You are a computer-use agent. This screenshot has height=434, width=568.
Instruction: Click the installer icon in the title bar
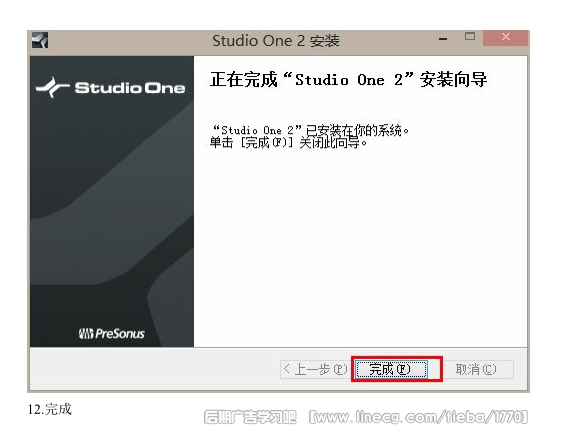tap(40, 40)
